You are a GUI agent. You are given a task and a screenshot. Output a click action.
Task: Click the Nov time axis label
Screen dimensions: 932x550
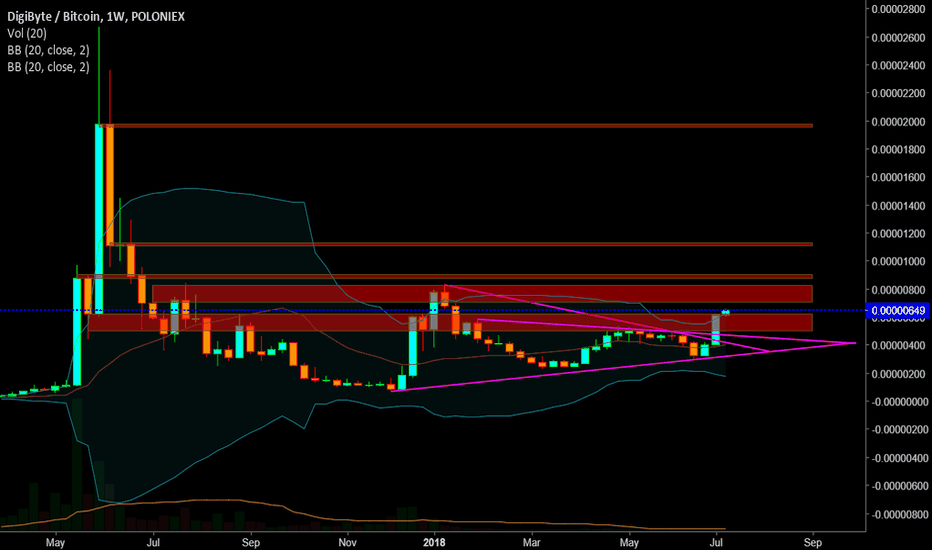point(347,542)
